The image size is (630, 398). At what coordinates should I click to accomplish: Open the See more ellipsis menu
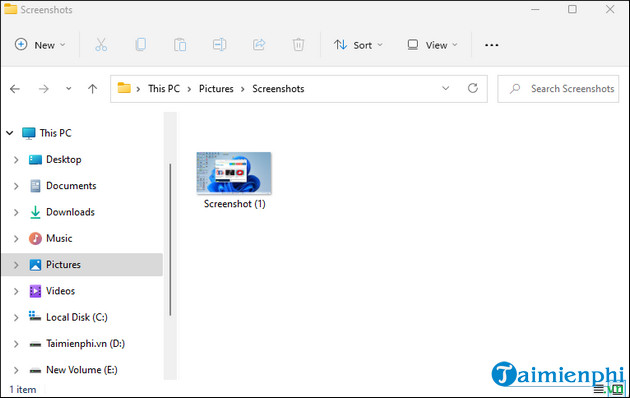(x=491, y=45)
